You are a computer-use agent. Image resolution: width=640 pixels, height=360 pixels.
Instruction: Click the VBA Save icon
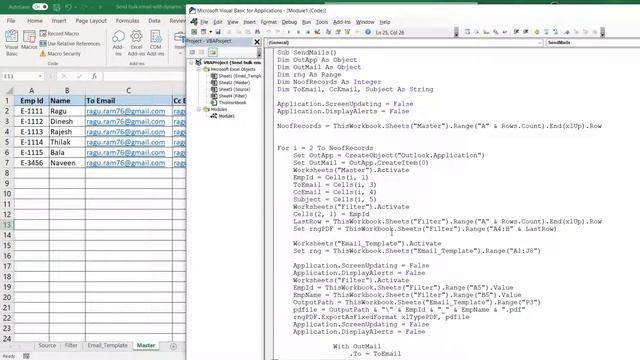tap(218, 32)
